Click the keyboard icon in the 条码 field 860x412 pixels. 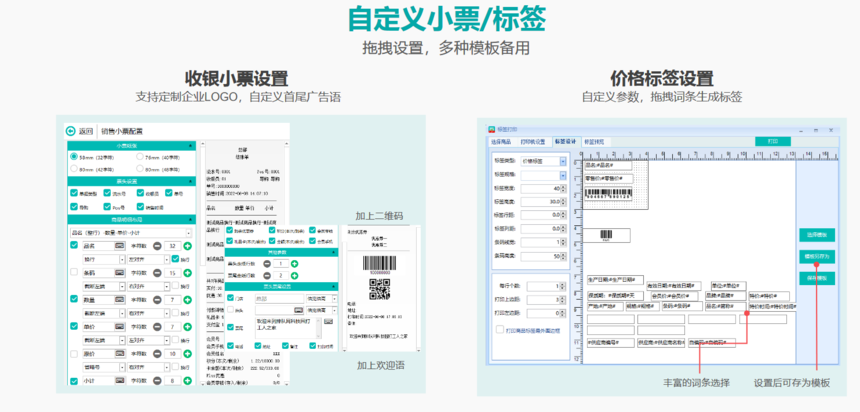[x=120, y=273]
